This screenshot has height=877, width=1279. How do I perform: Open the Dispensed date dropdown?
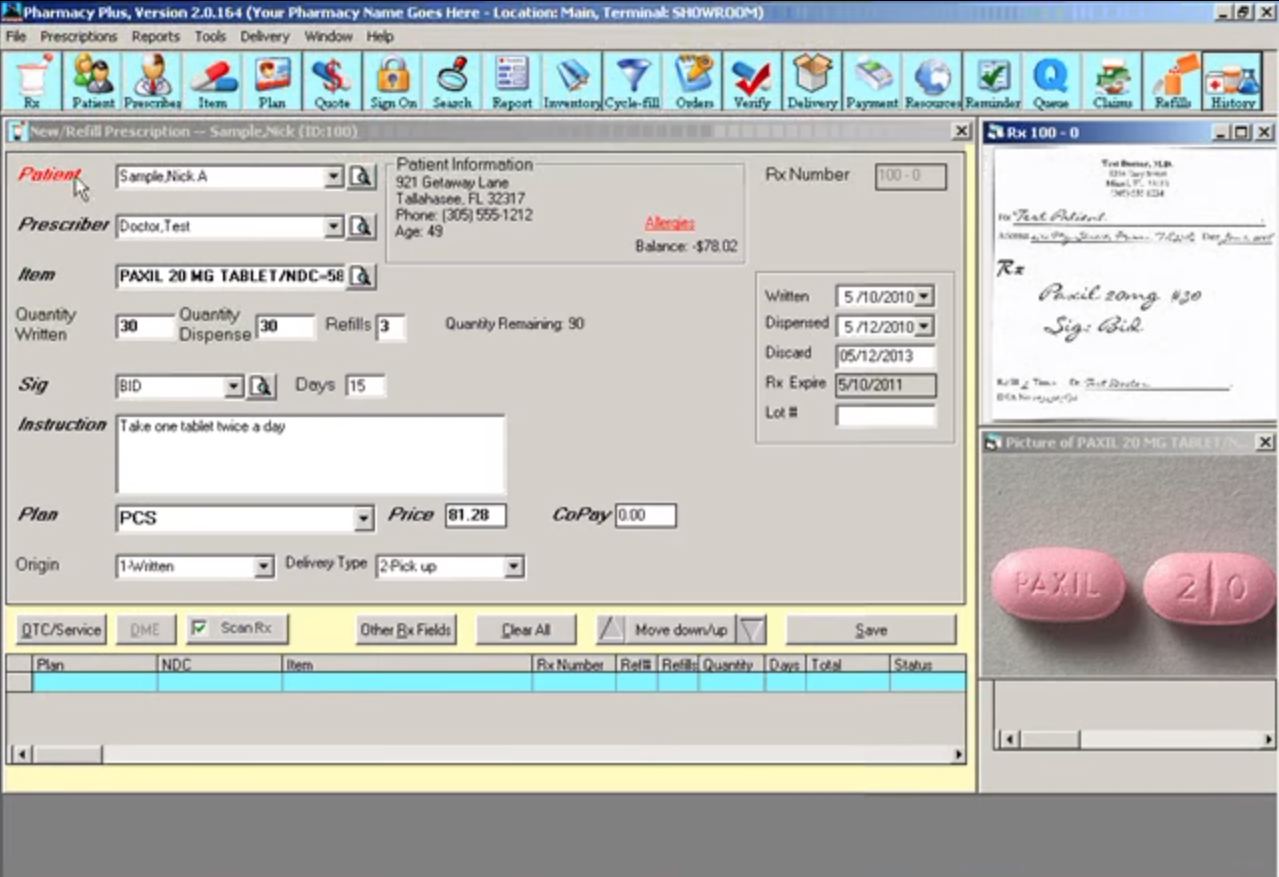(924, 326)
